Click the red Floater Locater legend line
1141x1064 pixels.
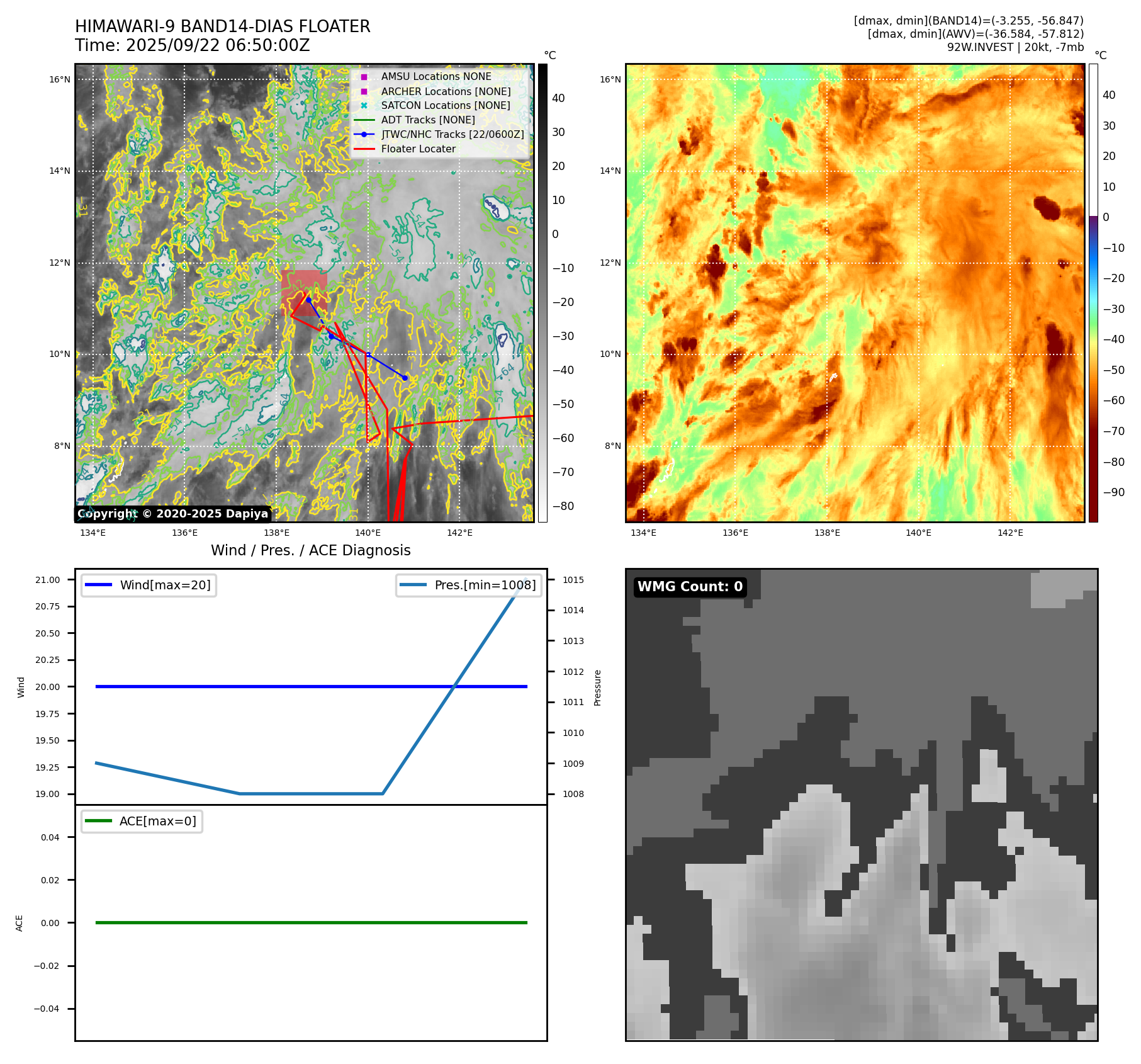tap(364, 149)
